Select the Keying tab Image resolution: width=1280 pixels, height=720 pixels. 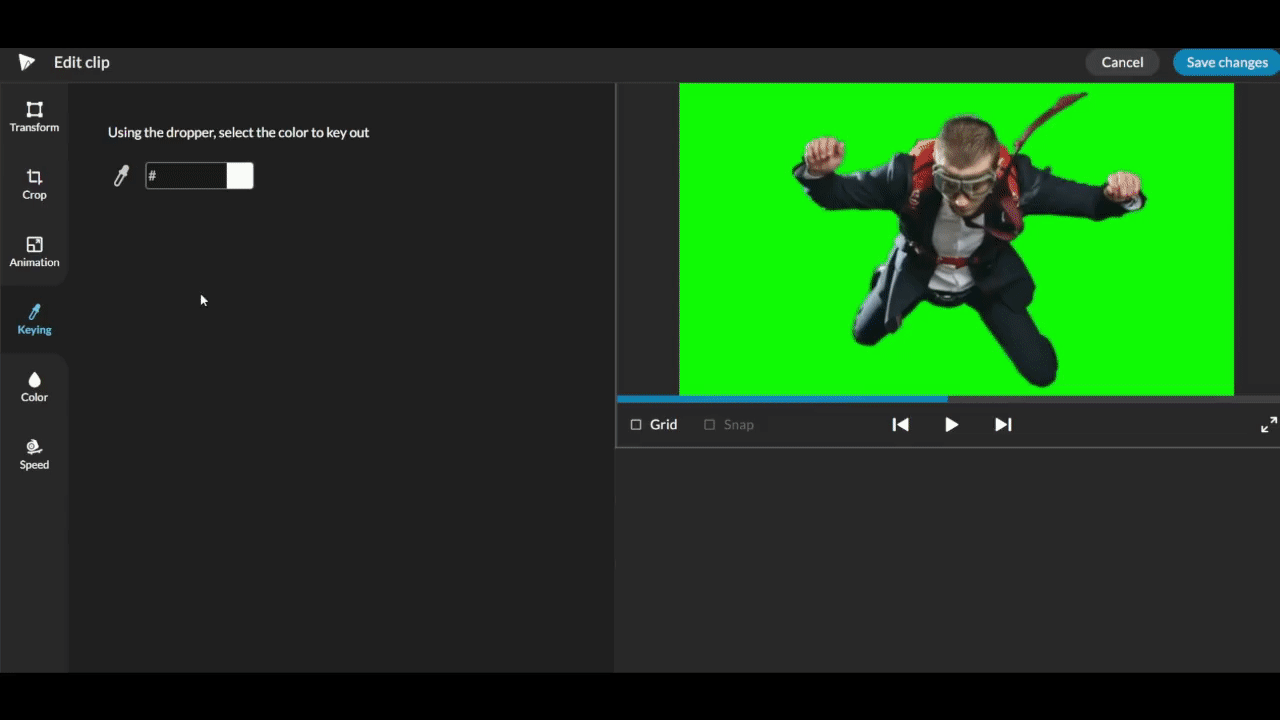coord(34,319)
